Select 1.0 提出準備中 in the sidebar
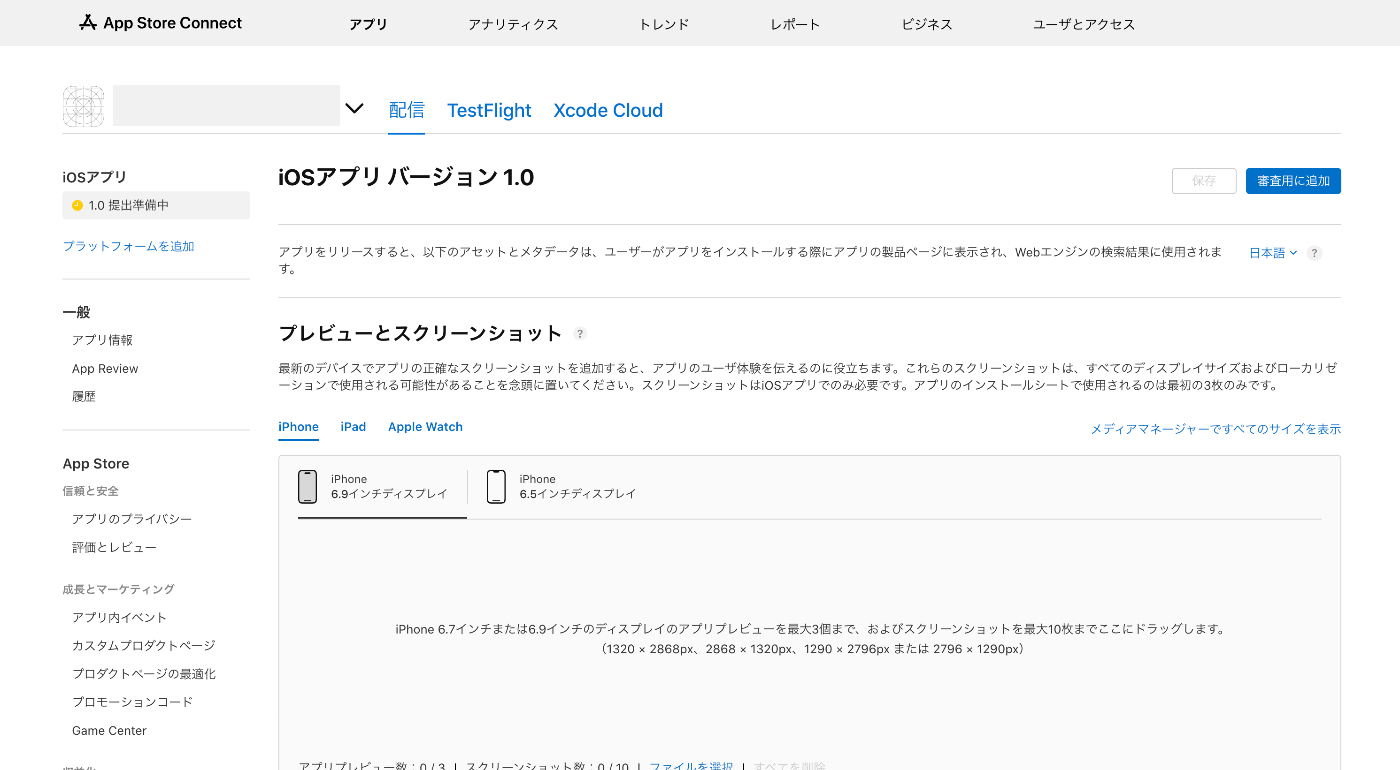Screen dimensions: 1400x770 pos(156,205)
